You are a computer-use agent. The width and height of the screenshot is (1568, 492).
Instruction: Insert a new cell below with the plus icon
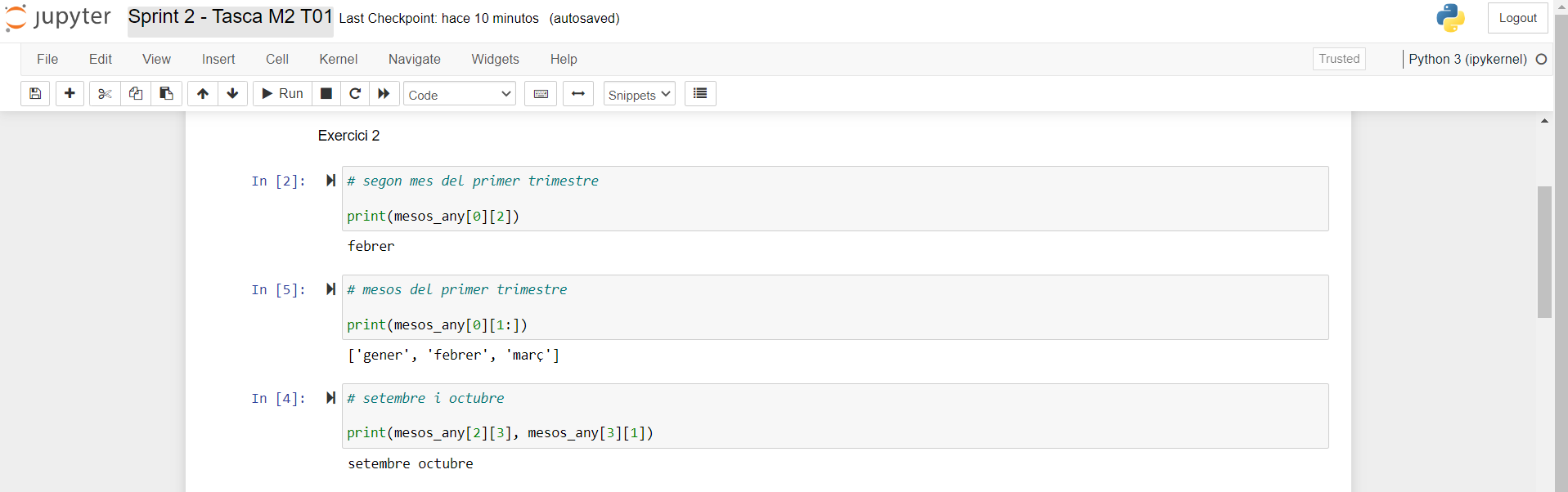(70, 93)
